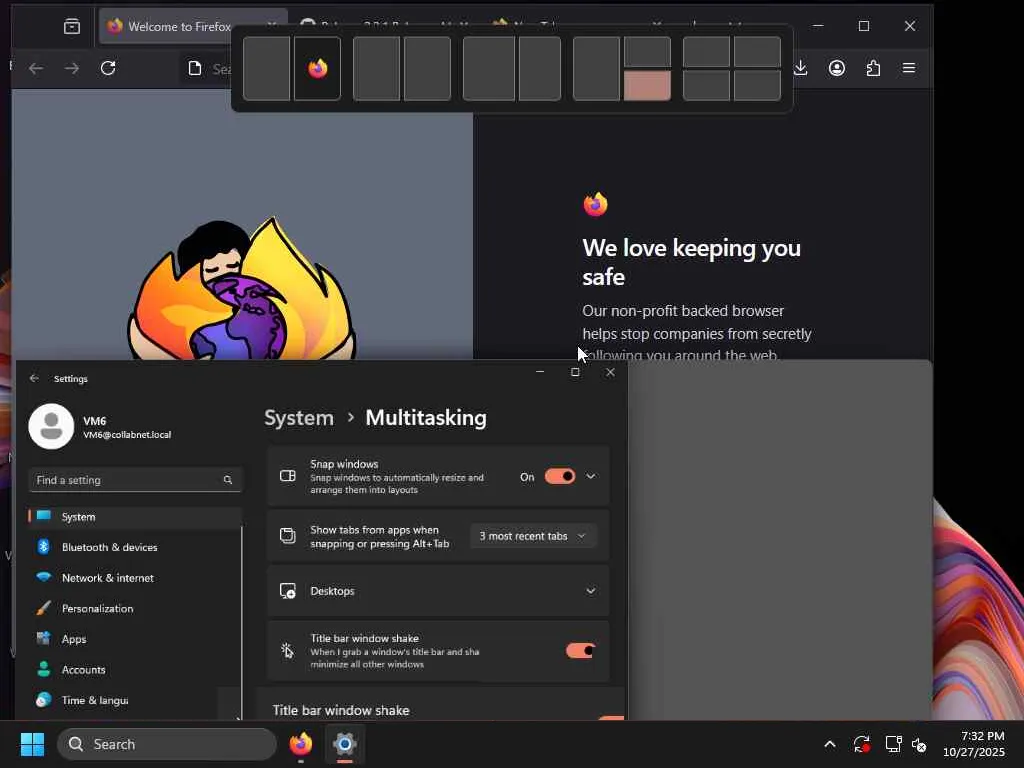This screenshot has height=768, width=1024.
Task: Go forward in Firefox history
Action: click(72, 68)
